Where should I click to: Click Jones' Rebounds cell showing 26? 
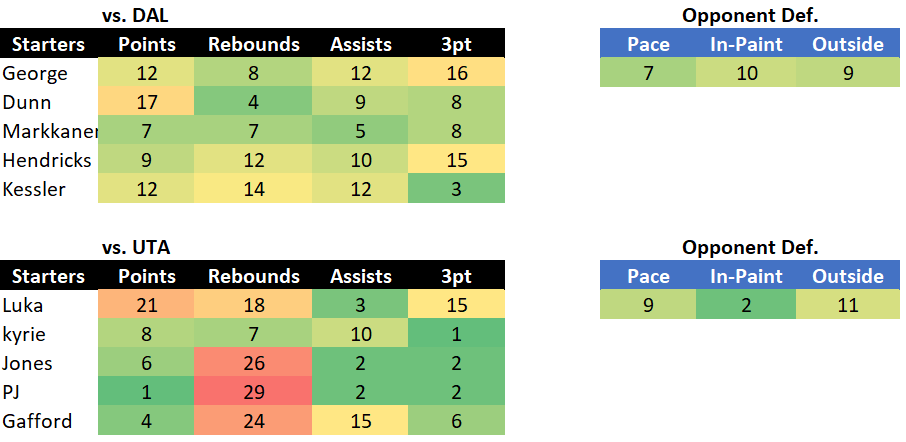pyautogui.click(x=254, y=362)
